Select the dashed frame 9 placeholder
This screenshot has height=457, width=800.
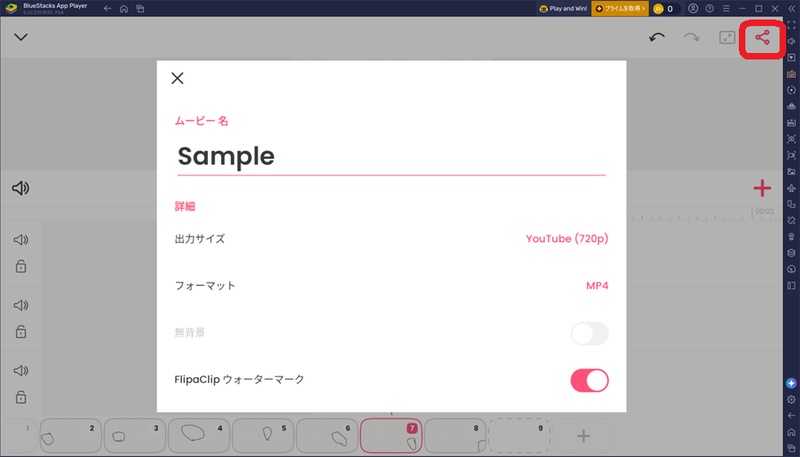[x=519, y=436]
